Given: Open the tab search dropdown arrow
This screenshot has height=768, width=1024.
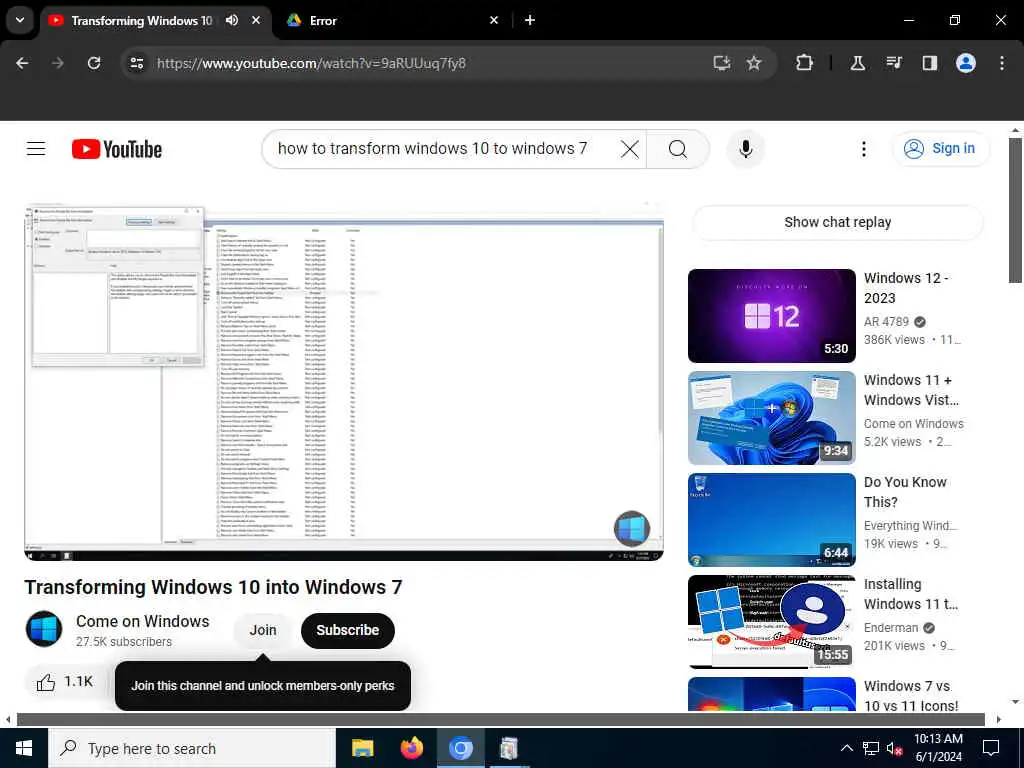Looking at the screenshot, I should coord(20,20).
